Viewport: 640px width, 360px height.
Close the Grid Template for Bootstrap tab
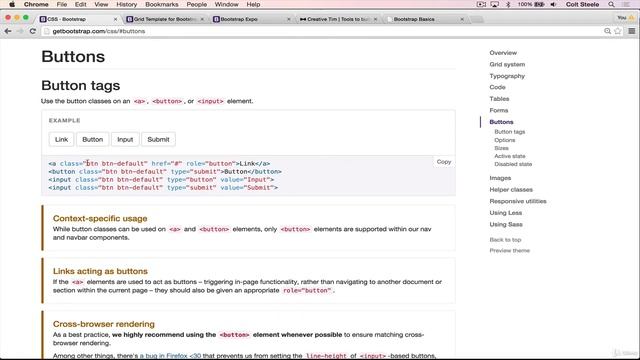(202, 19)
